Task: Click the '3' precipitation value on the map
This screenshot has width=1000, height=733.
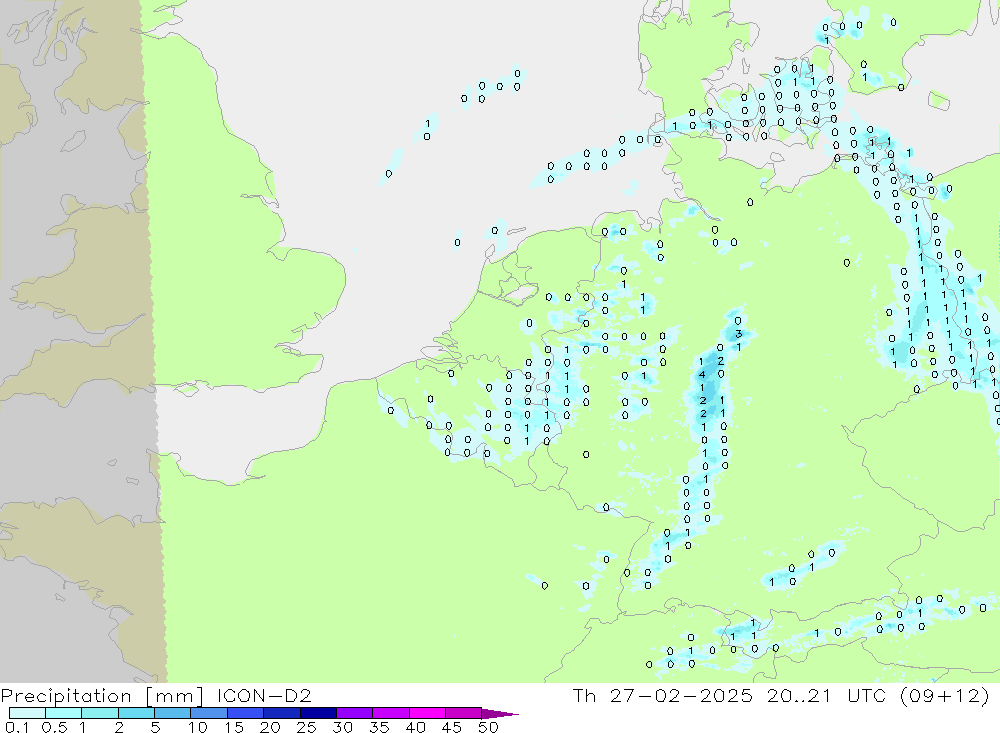Action: click(x=739, y=334)
